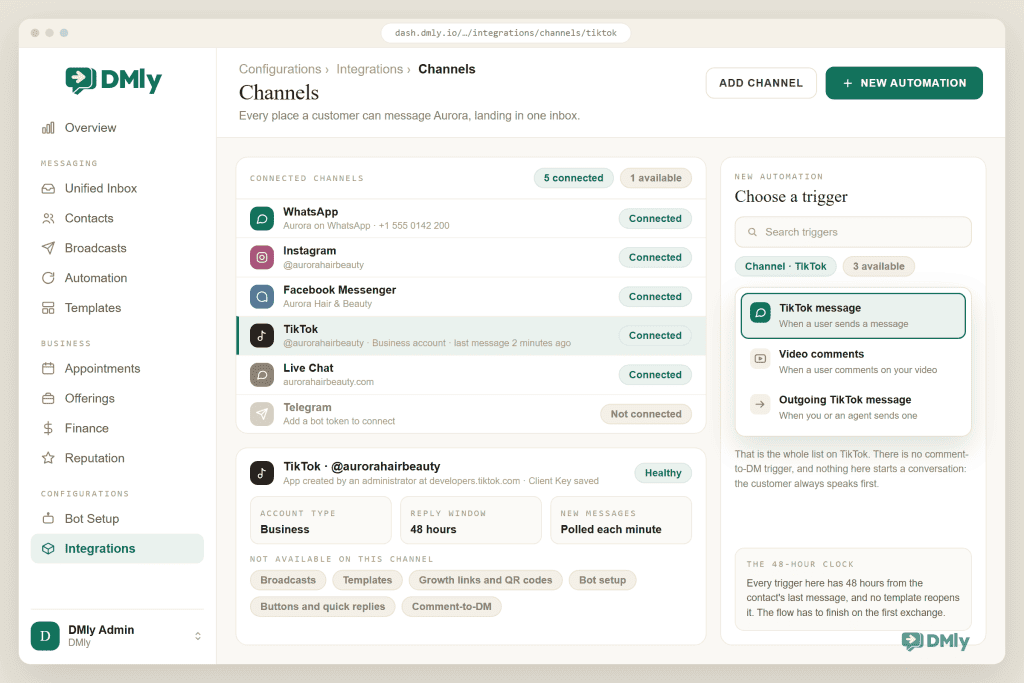This screenshot has width=1024, height=683.
Task: Go to Contacts in the sidebar
Action: point(118,219)
